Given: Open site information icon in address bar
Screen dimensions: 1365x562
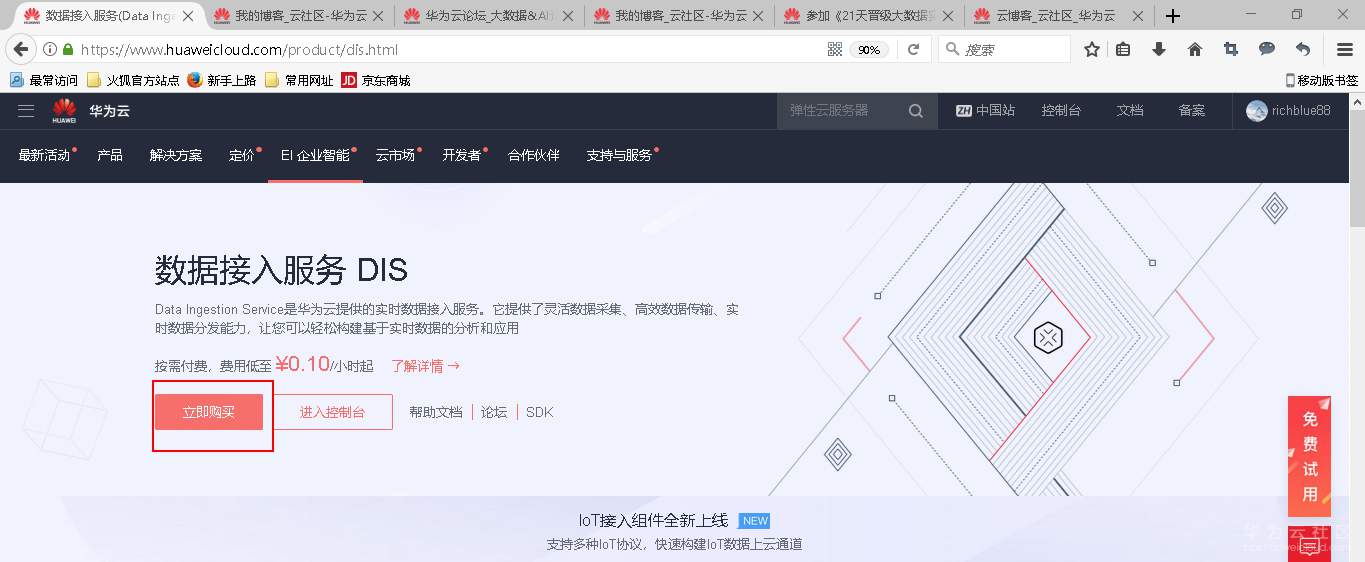Looking at the screenshot, I should pos(50,49).
